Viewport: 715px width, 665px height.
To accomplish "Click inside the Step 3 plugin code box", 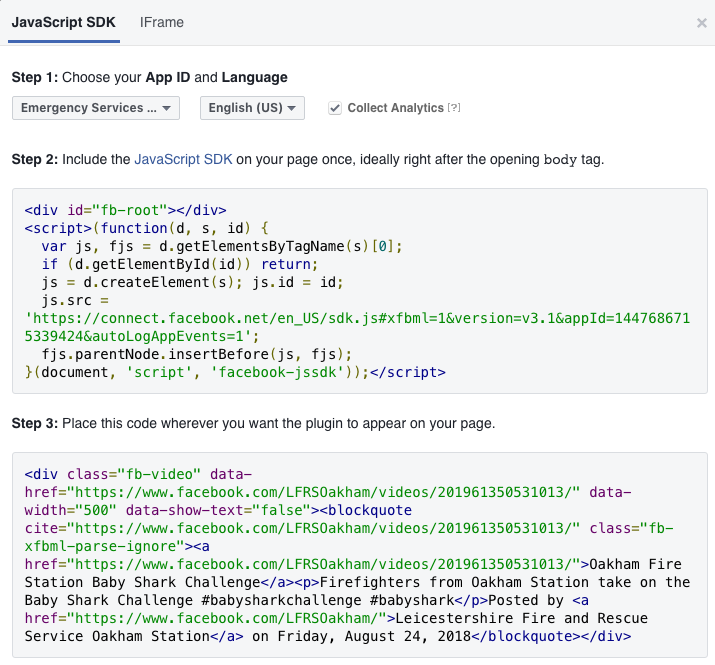I will coord(360,555).
